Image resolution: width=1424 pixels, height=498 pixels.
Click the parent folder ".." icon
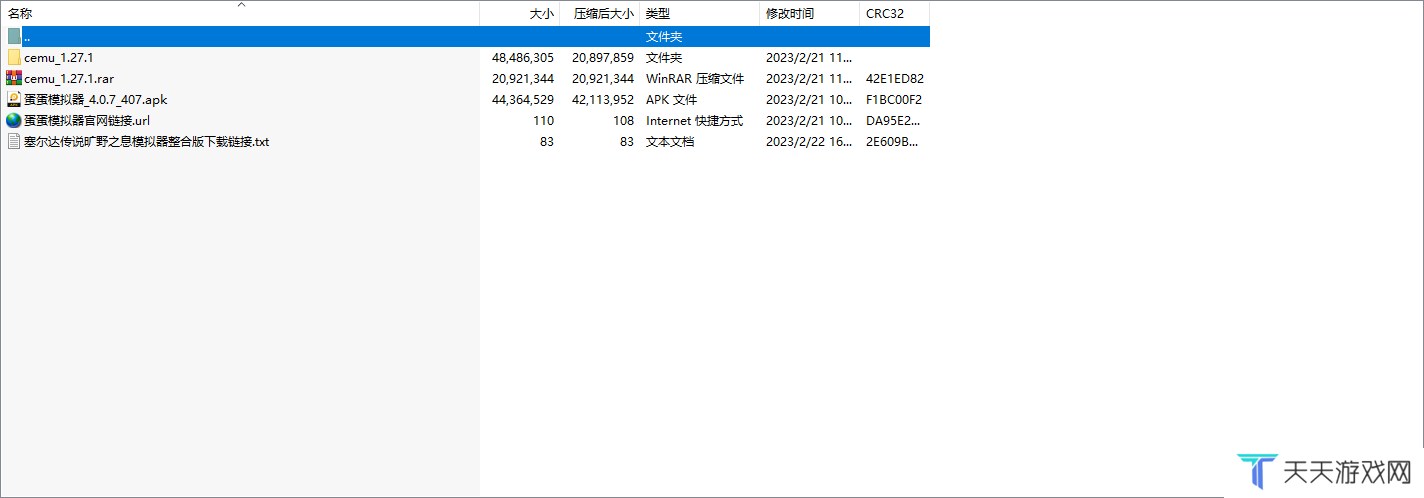[x=14, y=36]
